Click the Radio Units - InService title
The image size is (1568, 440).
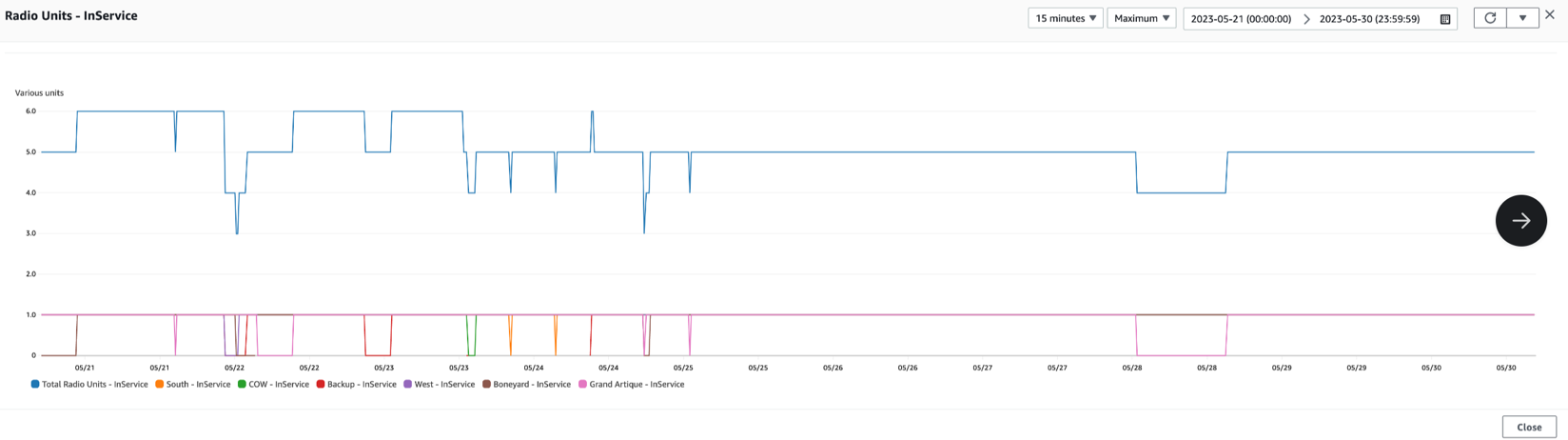click(71, 16)
